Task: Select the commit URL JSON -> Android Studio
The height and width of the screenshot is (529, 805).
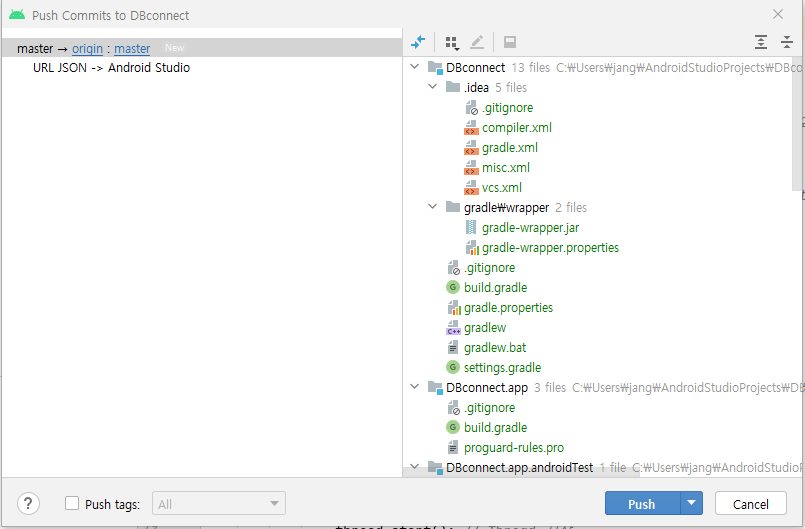Action: click(x=111, y=68)
